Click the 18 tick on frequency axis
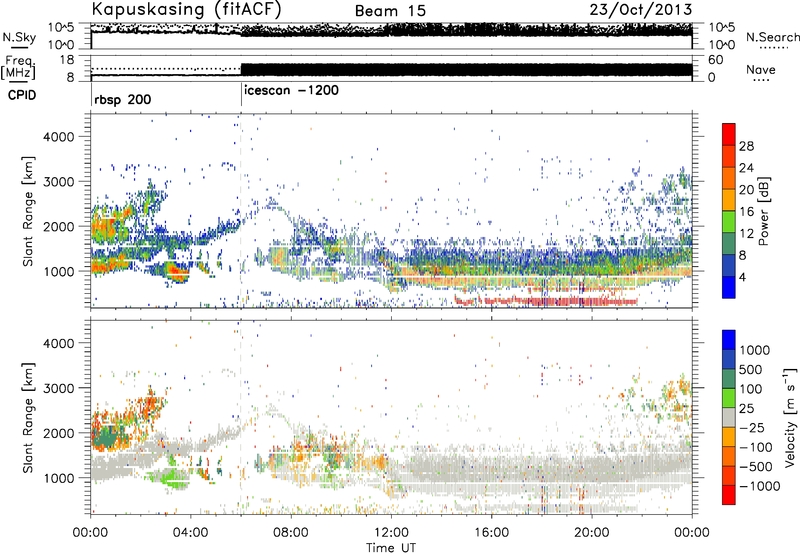800x554 pixels. click(x=67, y=60)
